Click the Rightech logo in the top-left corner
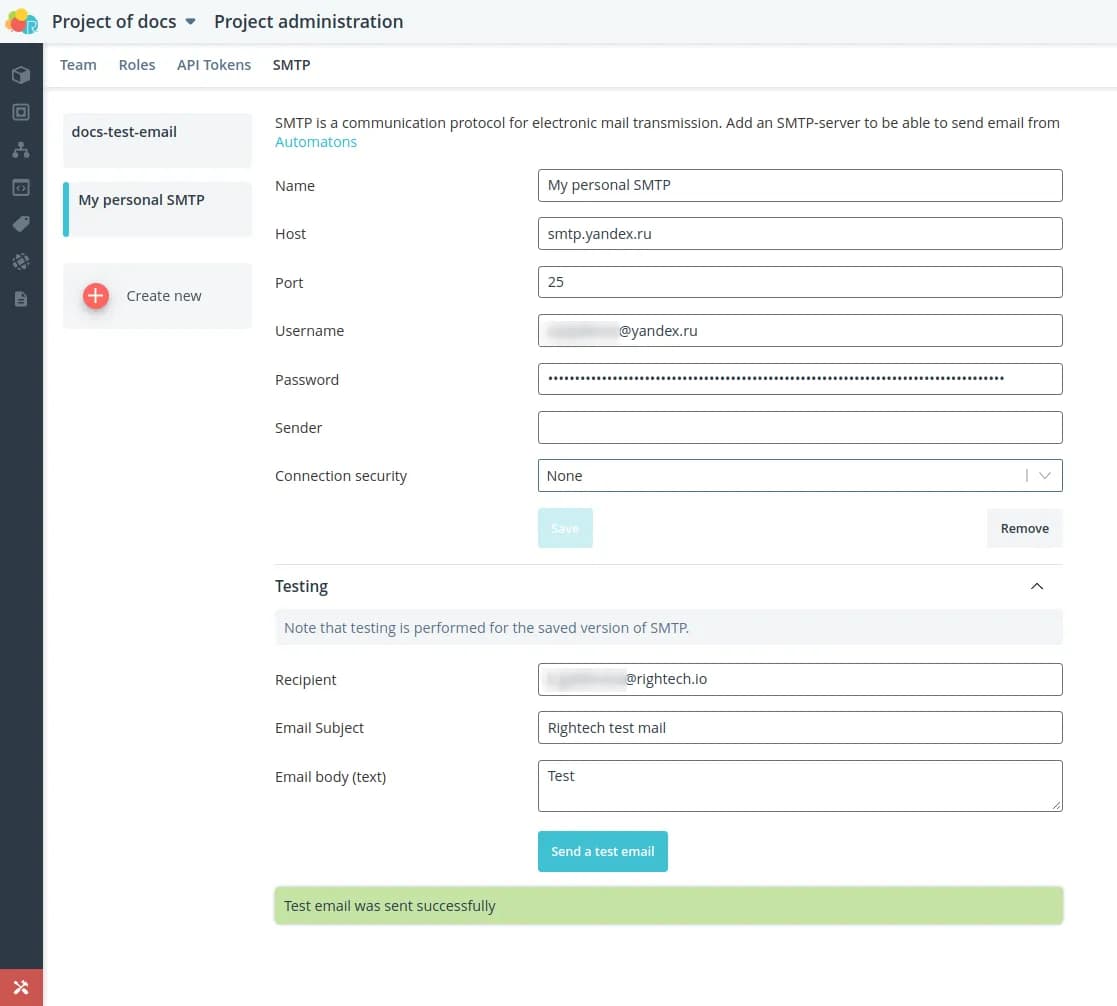The height and width of the screenshot is (1006, 1117). (21, 21)
